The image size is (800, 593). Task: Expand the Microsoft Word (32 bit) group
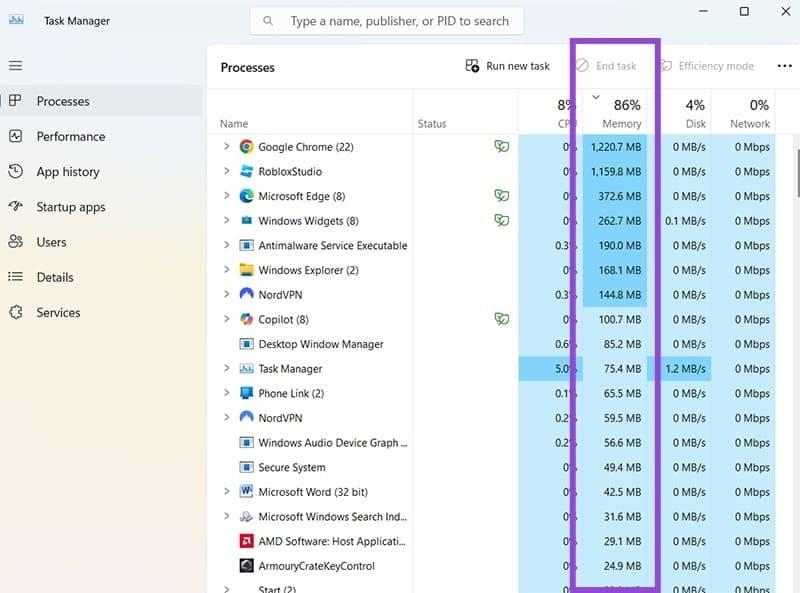coord(227,491)
